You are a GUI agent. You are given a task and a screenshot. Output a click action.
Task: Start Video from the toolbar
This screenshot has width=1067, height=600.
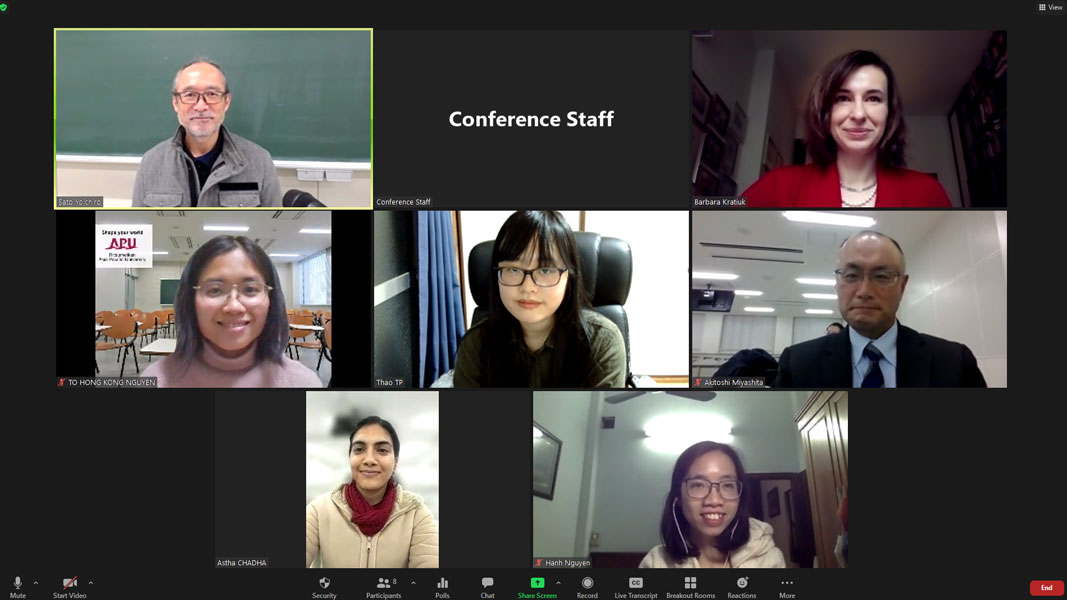pos(69,586)
